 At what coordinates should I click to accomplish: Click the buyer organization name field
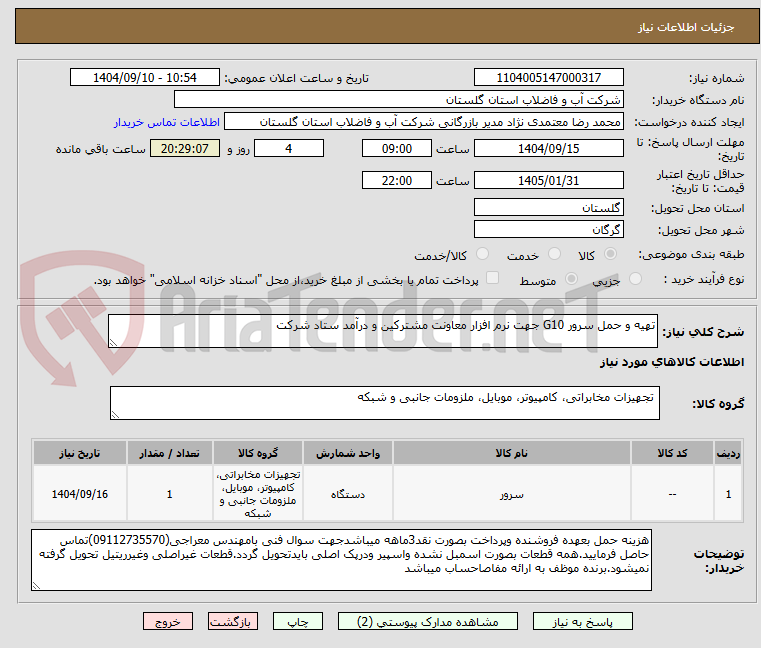pos(398,100)
